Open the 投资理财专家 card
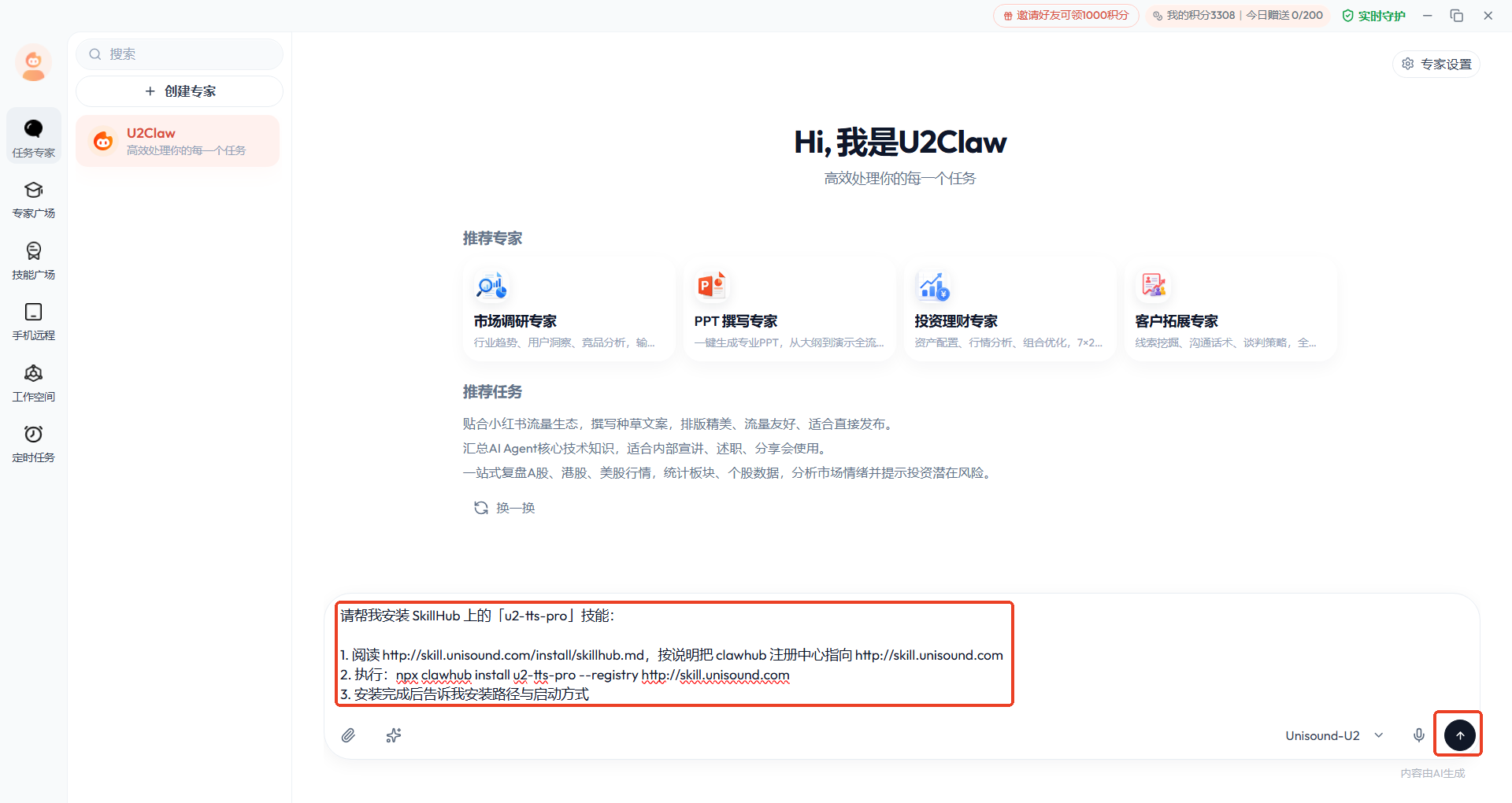 click(x=1010, y=310)
